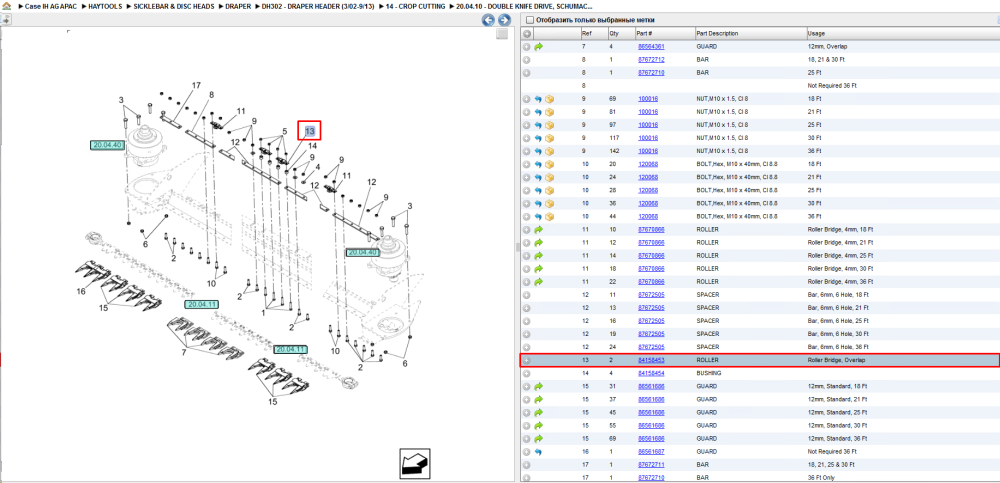Open part number 87672711 link
The image size is (1000, 483).
click(x=651, y=465)
